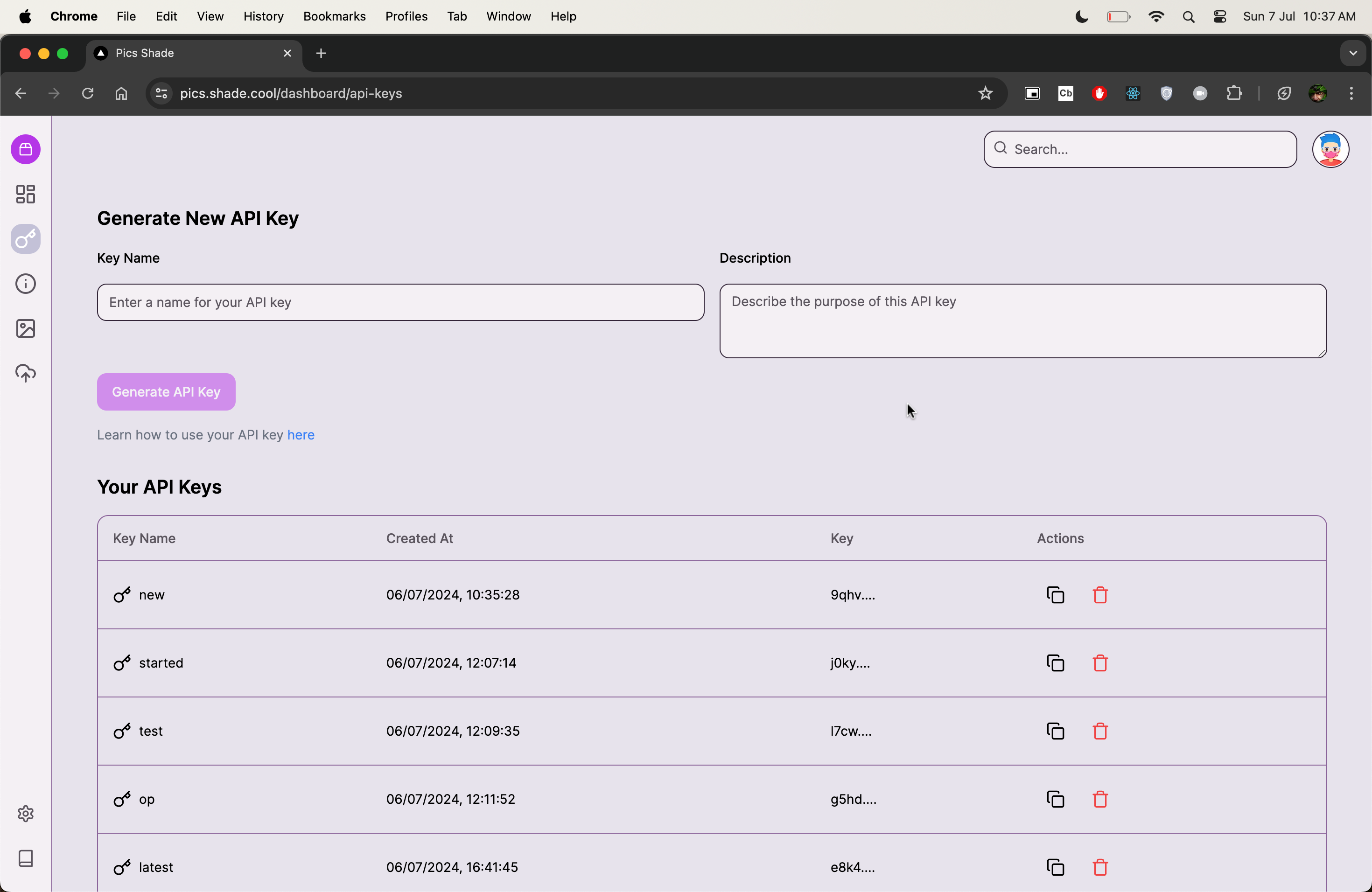
Task: View site information icon in address bar
Action: tap(161, 93)
